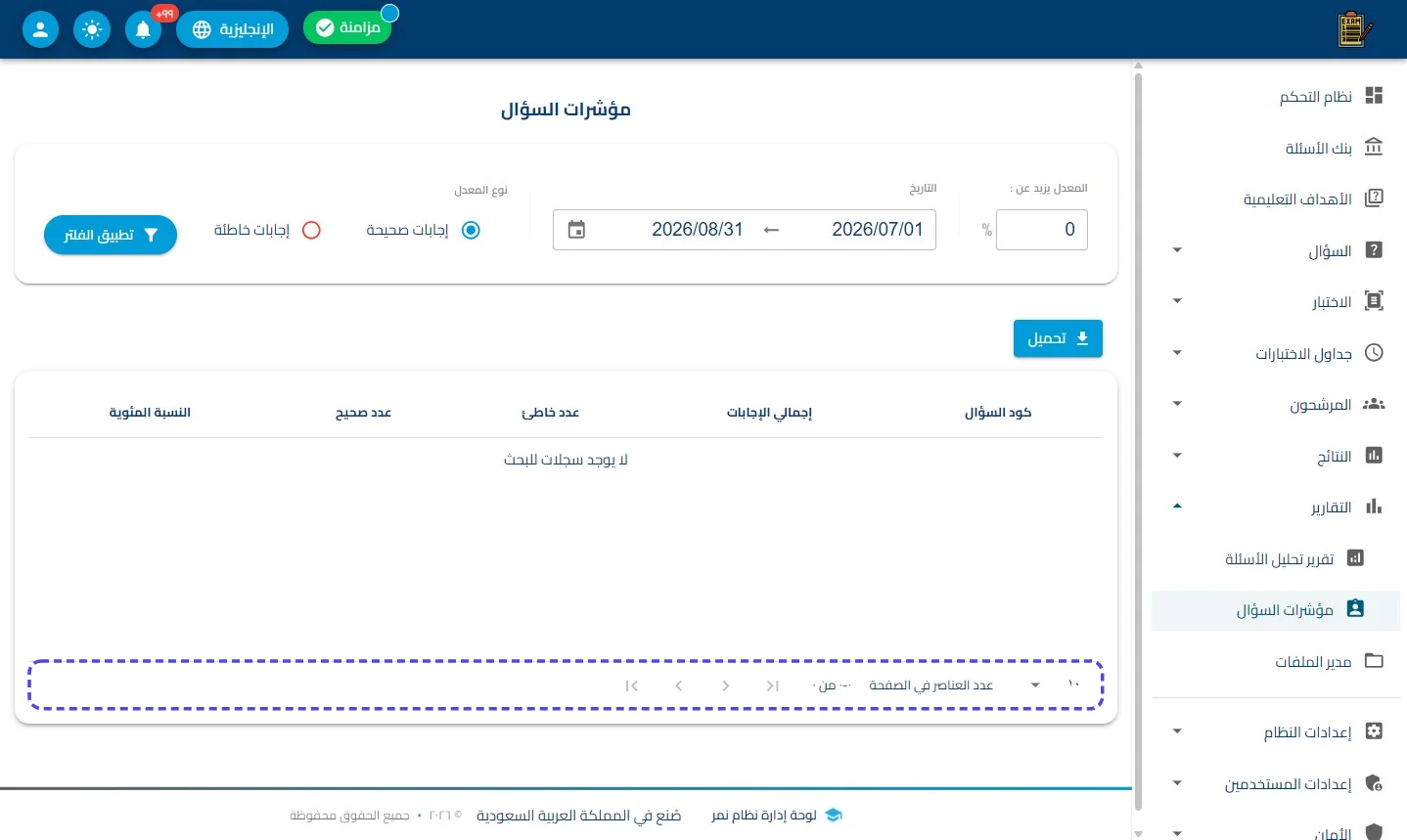Sort by كود السؤال column header
This screenshot has height=840, width=1407.
[x=998, y=413]
